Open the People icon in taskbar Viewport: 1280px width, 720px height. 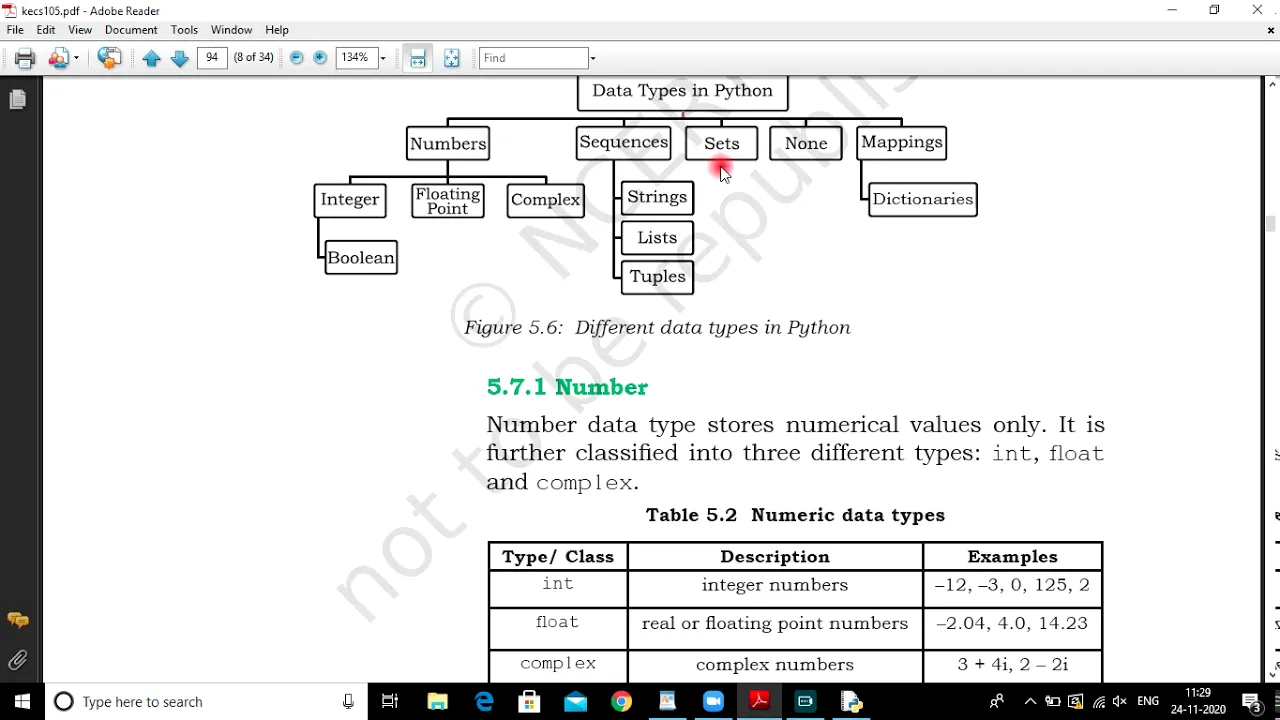pyautogui.click(x=997, y=702)
